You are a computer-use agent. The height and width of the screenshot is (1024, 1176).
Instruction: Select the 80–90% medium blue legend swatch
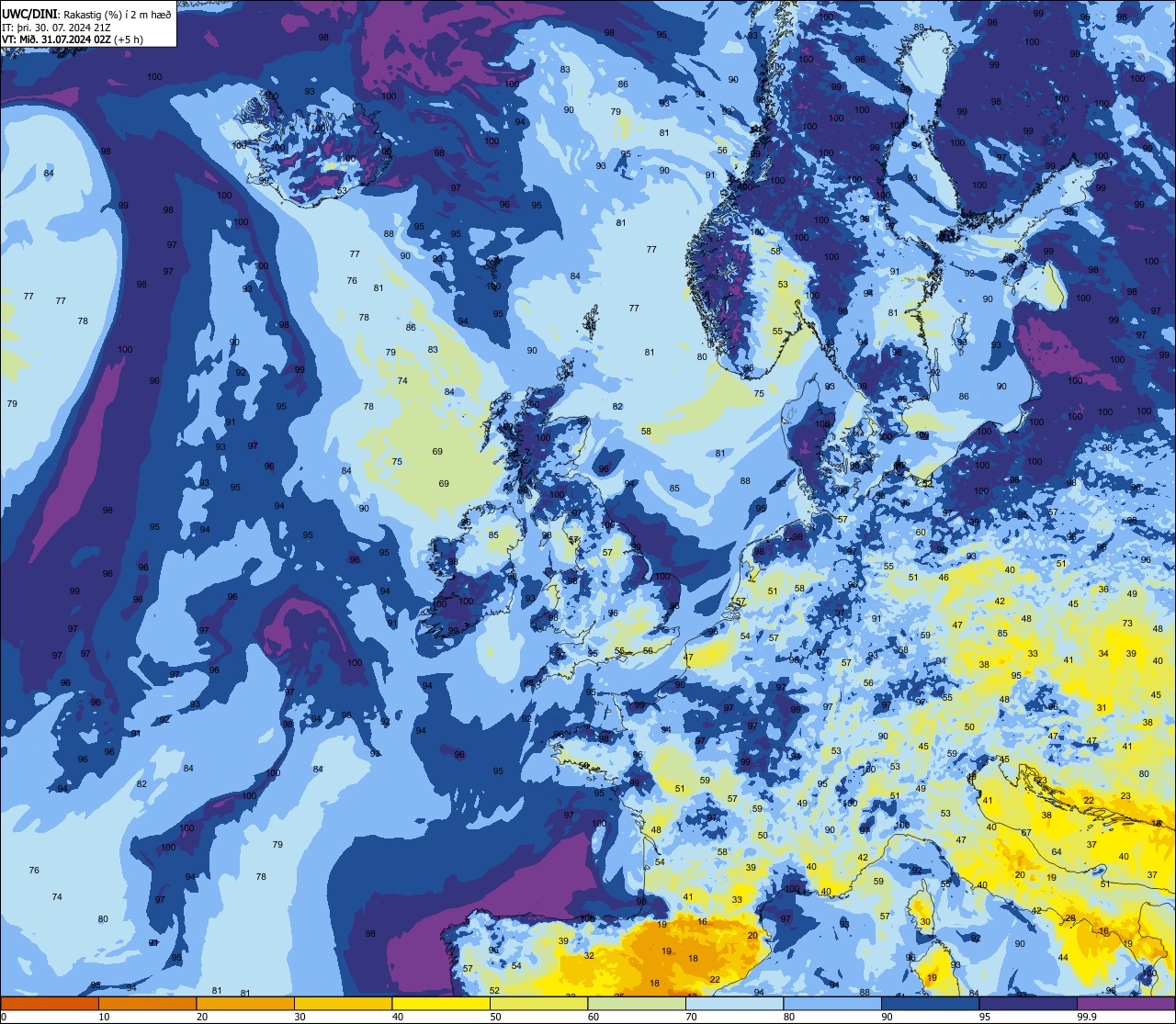832,1004
